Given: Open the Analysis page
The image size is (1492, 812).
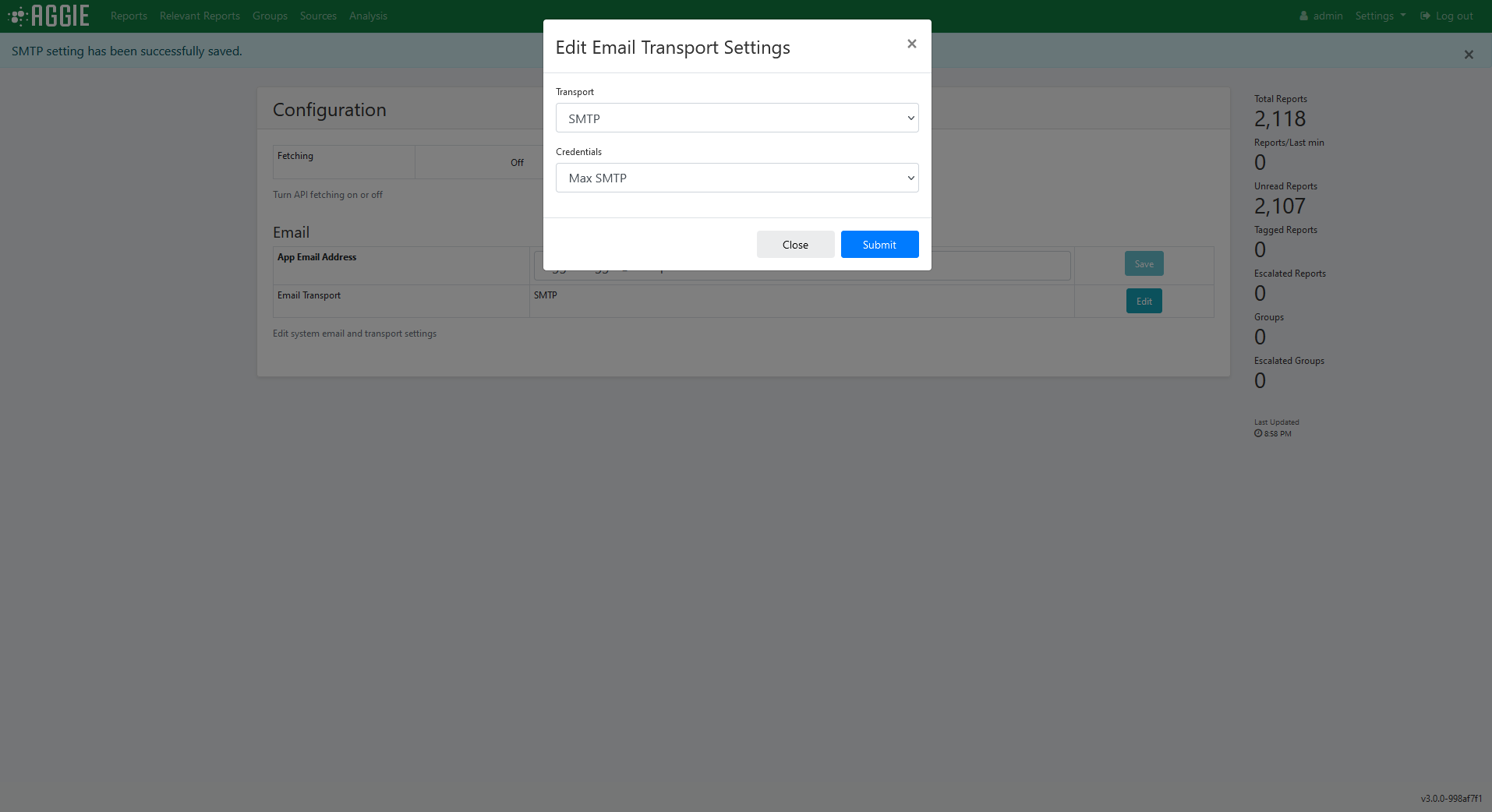Looking at the screenshot, I should tap(368, 16).
